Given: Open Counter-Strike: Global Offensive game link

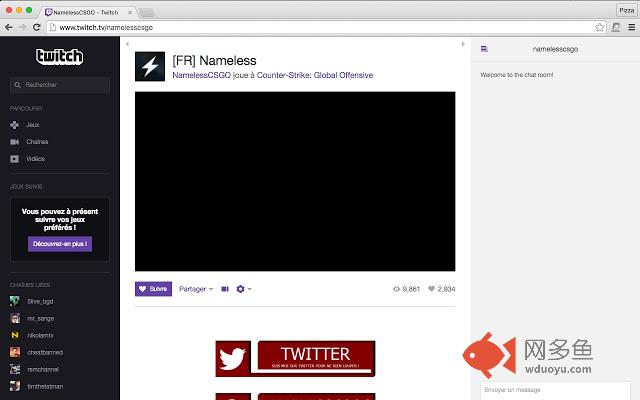Looking at the screenshot, I should (x=315, y=75).
